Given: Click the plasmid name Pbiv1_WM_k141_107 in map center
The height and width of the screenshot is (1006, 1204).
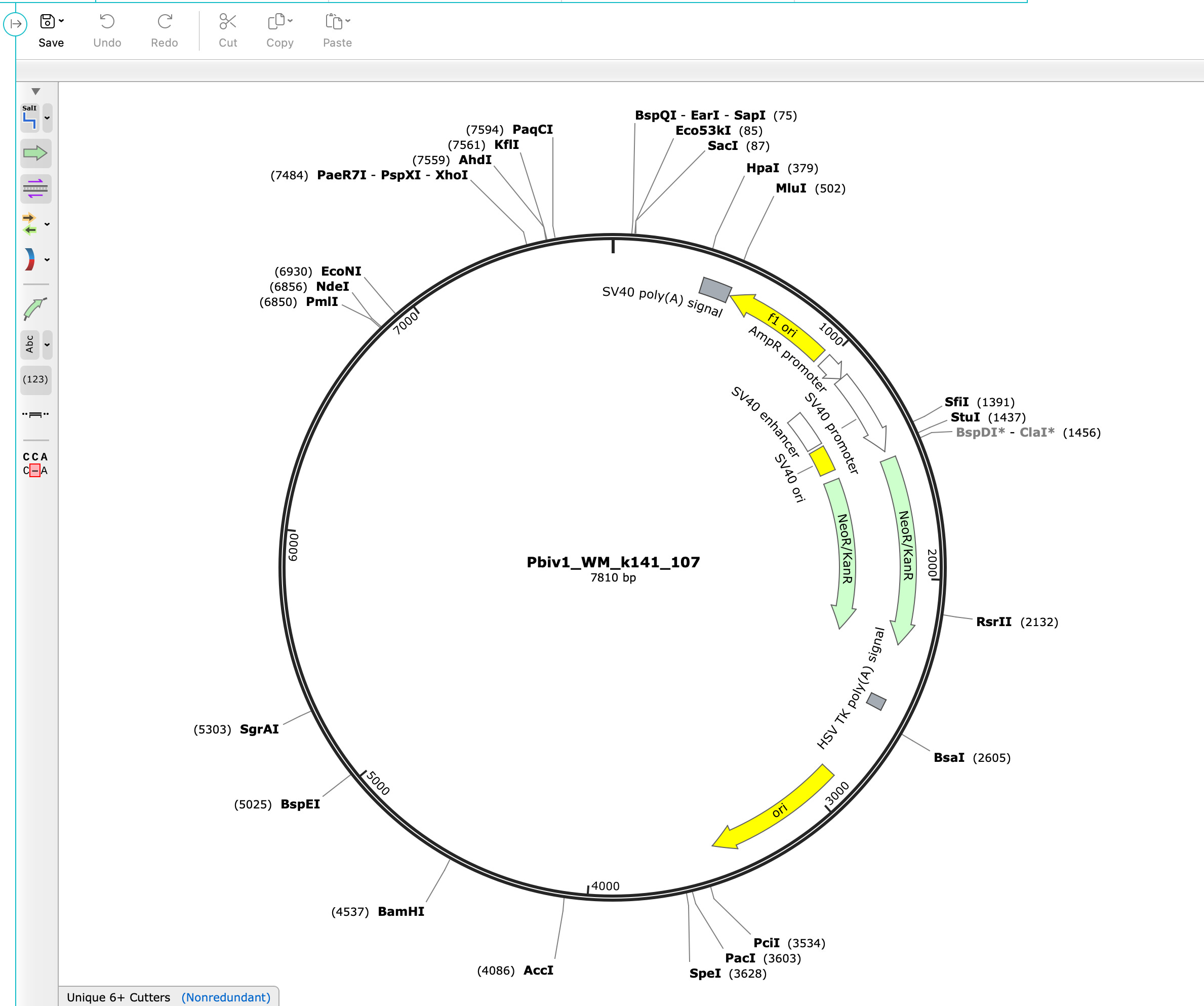Looking at the screenshot, I should 613,562.
